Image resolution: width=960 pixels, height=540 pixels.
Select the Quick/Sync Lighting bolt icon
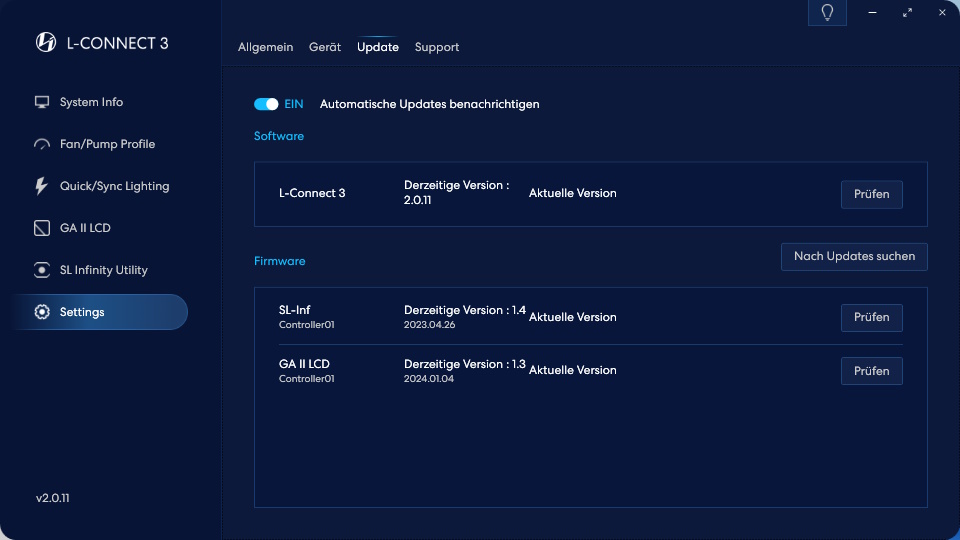pyautogui.click(x=42, y=186)
